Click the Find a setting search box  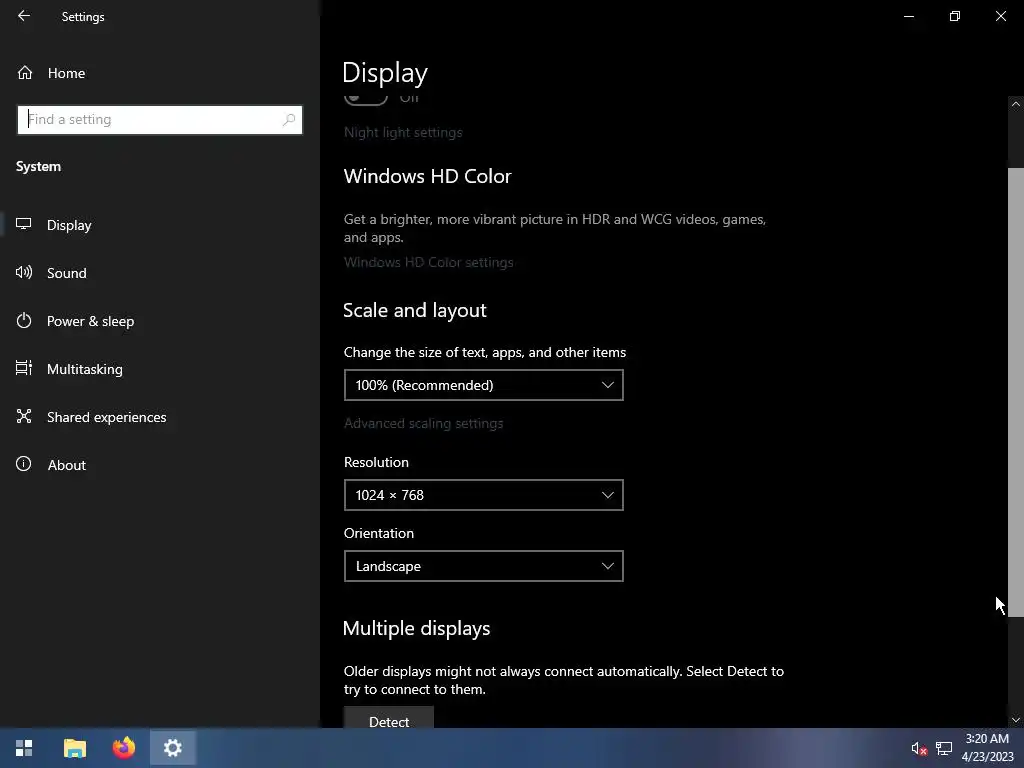click(x=160, y=120)
